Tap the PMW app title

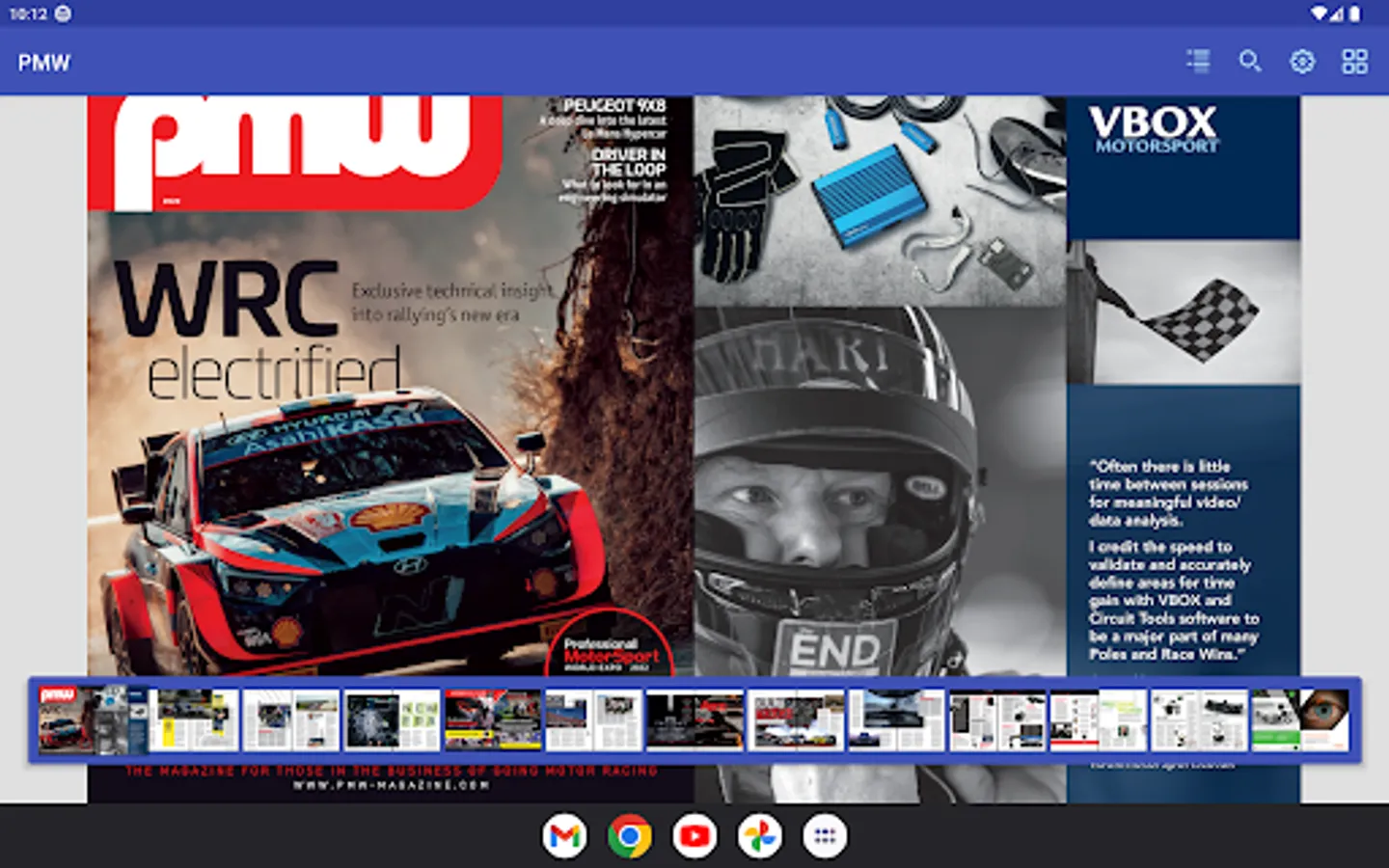pyautogui.click(x=44, y=63)
